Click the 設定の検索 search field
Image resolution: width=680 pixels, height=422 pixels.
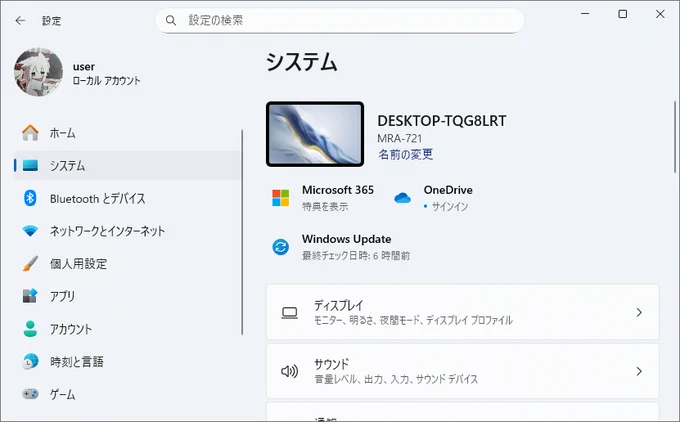point(340,20)
